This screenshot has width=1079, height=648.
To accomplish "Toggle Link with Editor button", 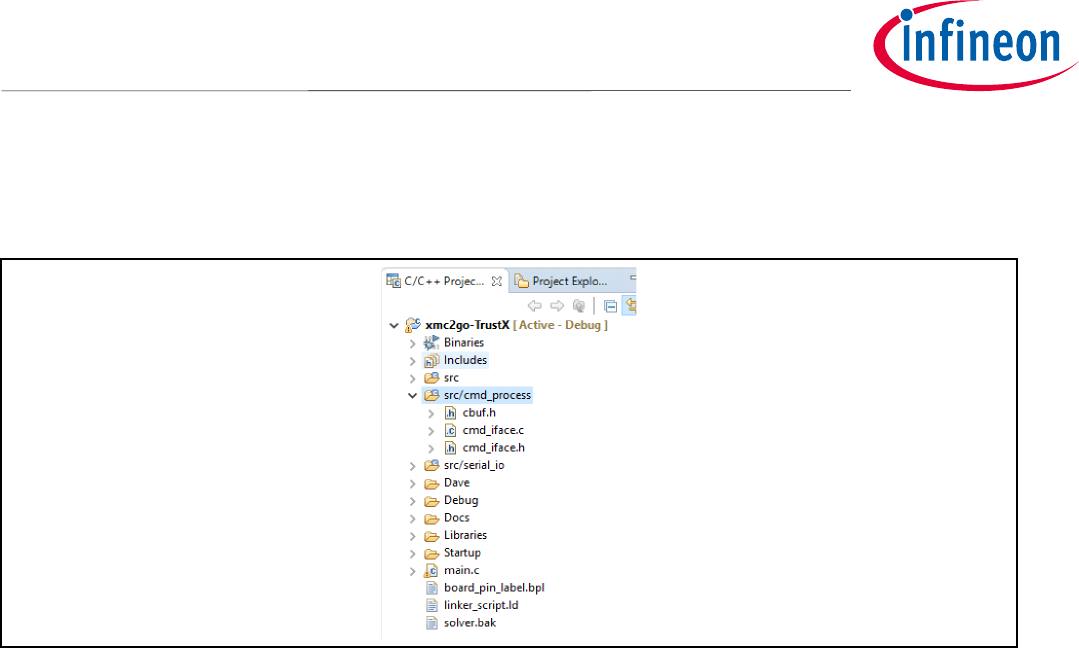I will (630, 305).
